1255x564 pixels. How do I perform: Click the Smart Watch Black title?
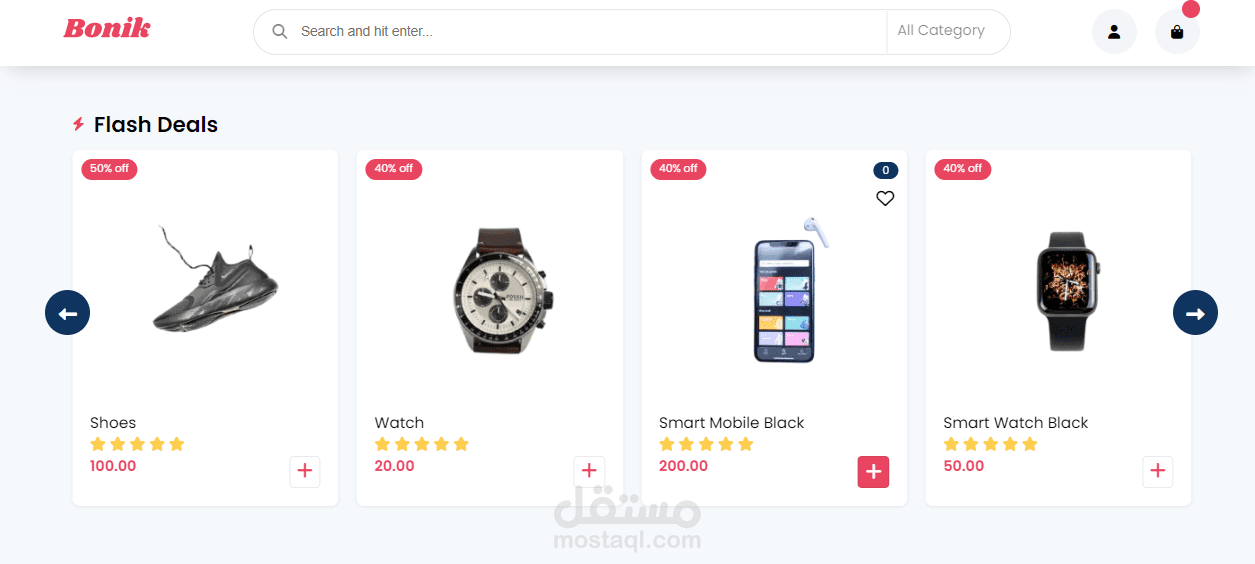pyautogui.click(x=1016, y=423)
